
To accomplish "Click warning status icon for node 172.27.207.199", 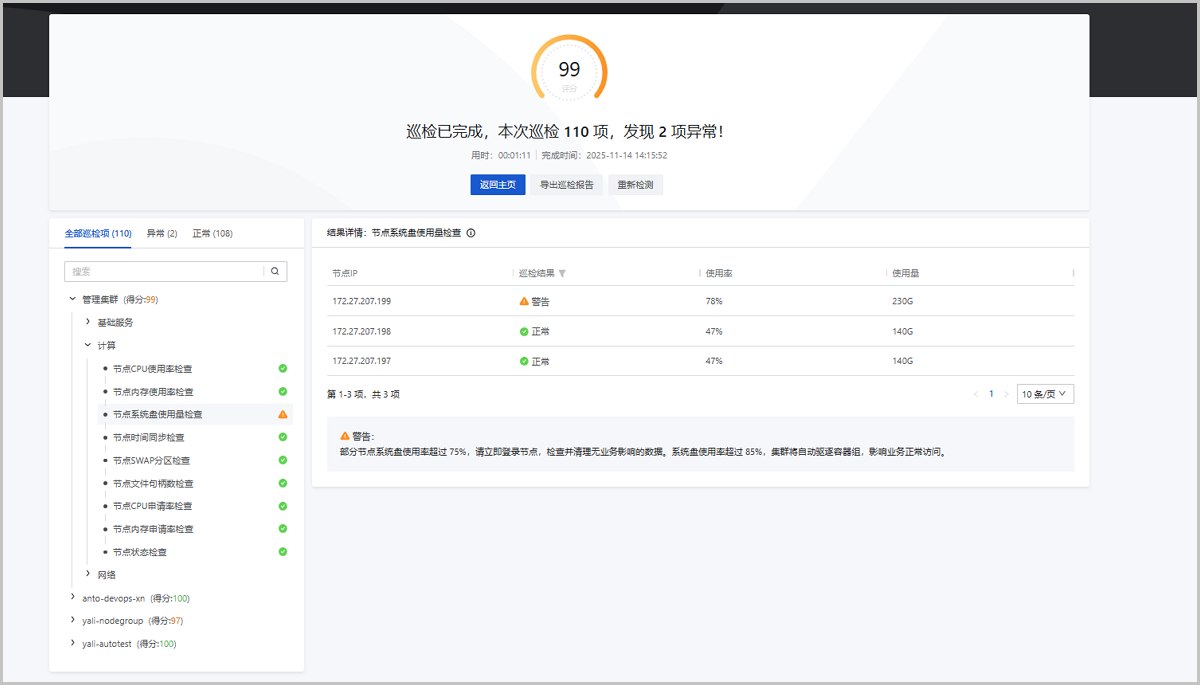I will (524, 301).
